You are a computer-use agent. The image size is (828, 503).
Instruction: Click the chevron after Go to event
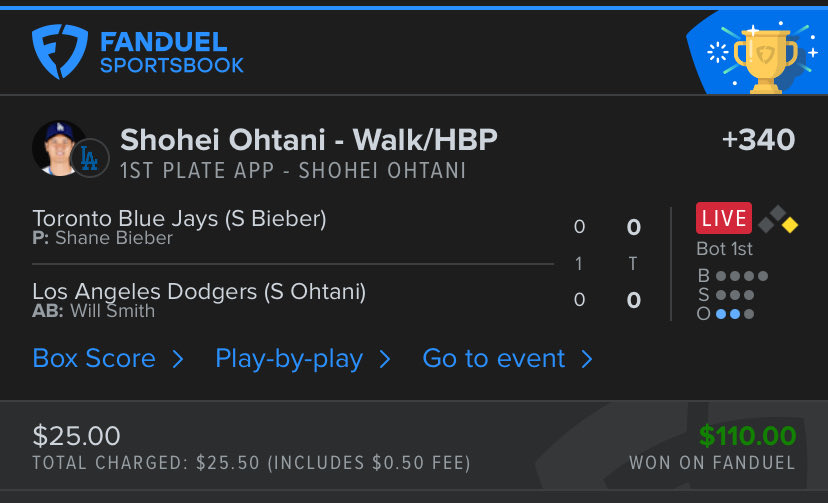tap(587, 359)
